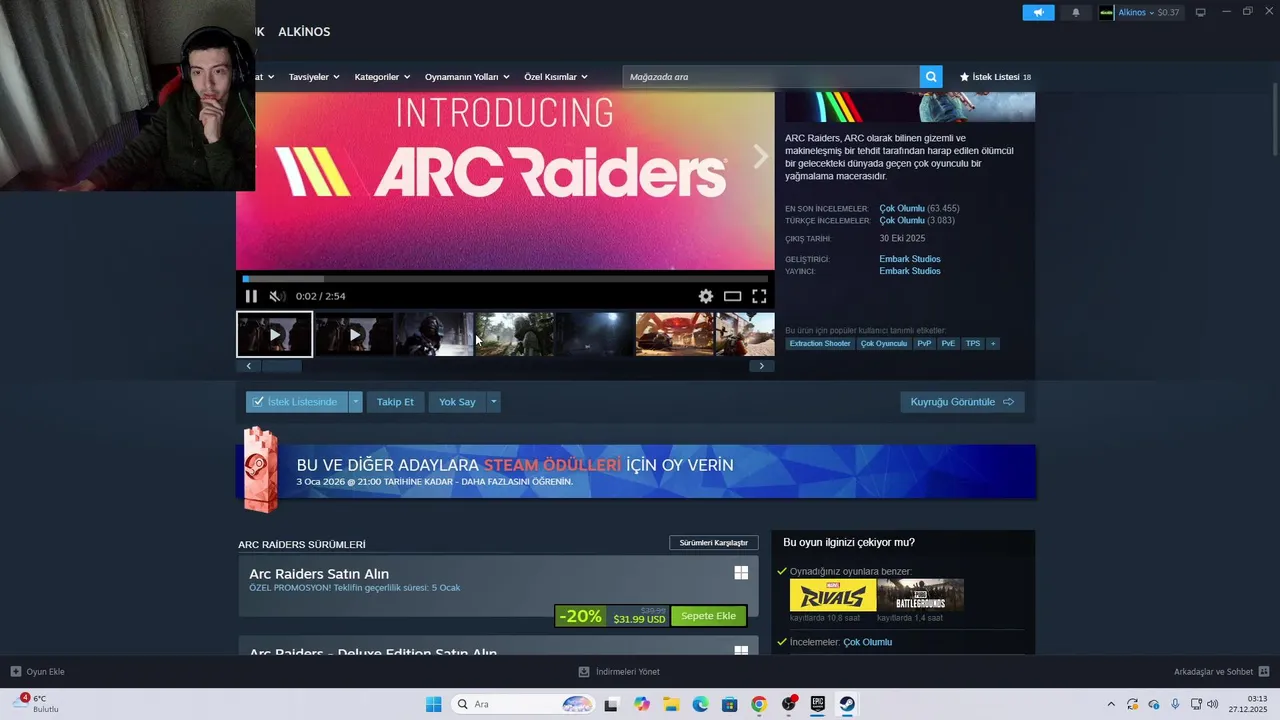Screen dimensions: 1280x720
Task: Expand Alkinos account dropdown
Action: click(1151, 13)
